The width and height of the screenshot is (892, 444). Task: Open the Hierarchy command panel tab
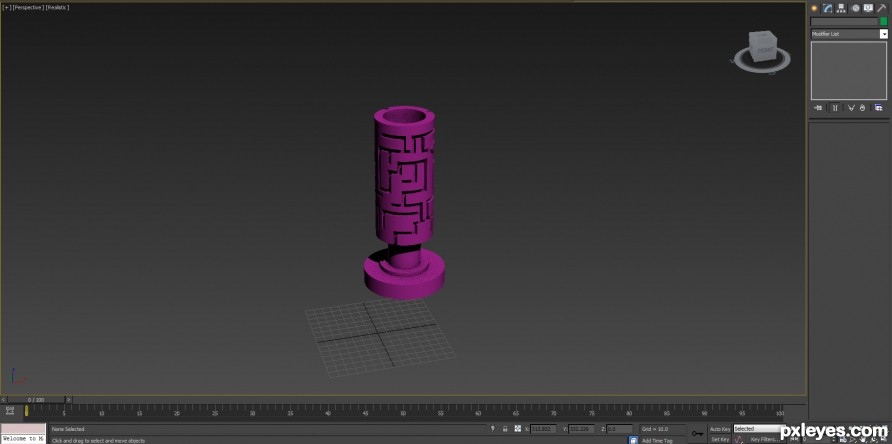(841, 8)
